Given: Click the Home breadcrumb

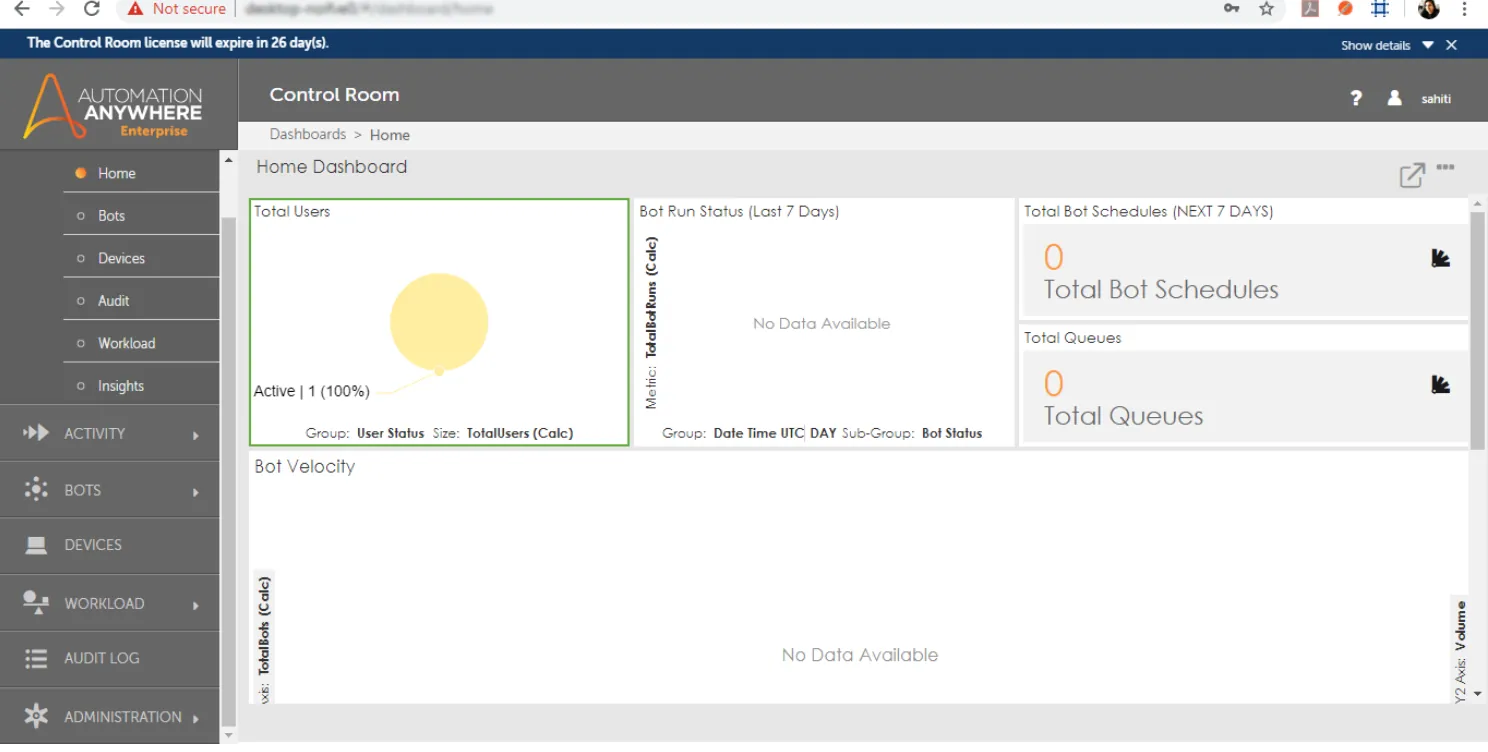Looking at the screenshot, I should tap(390, 134).
